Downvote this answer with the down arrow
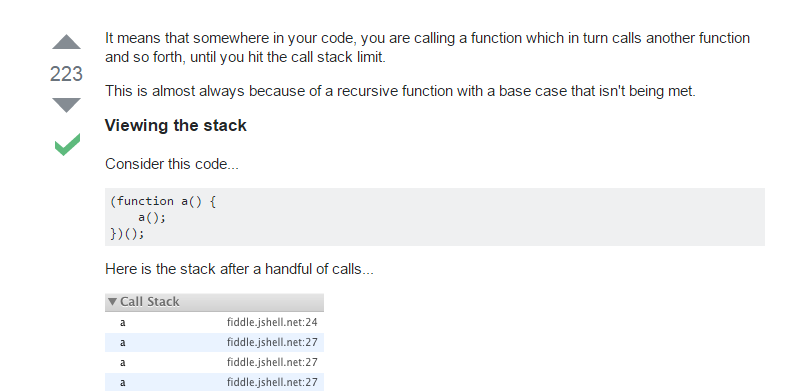Image resolution: width=795 pixels, height=391 pixels. point(66,104)
